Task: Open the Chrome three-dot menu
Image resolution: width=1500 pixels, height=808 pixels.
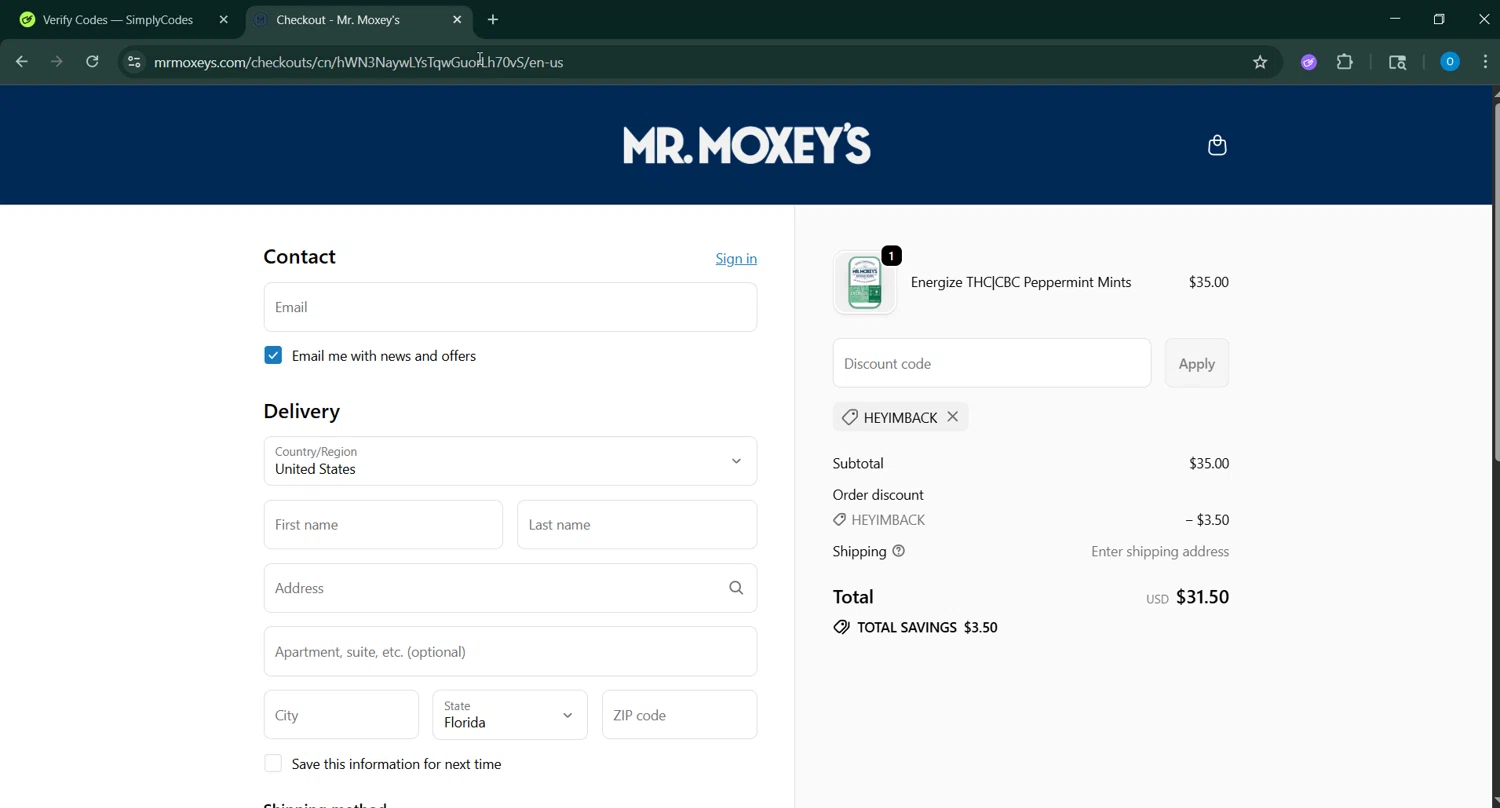Action: pyautogui.click(x=1485, y=62)
